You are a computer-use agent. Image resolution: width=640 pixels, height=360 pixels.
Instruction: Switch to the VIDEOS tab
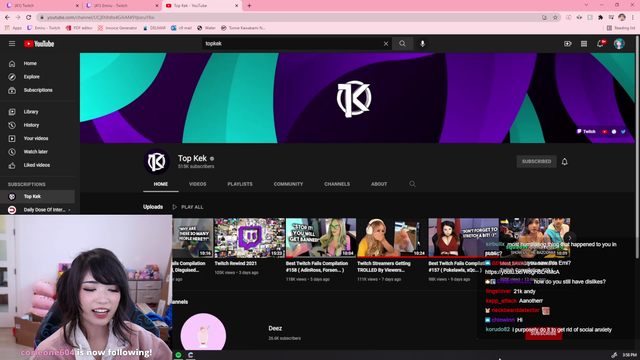(198, 184)
